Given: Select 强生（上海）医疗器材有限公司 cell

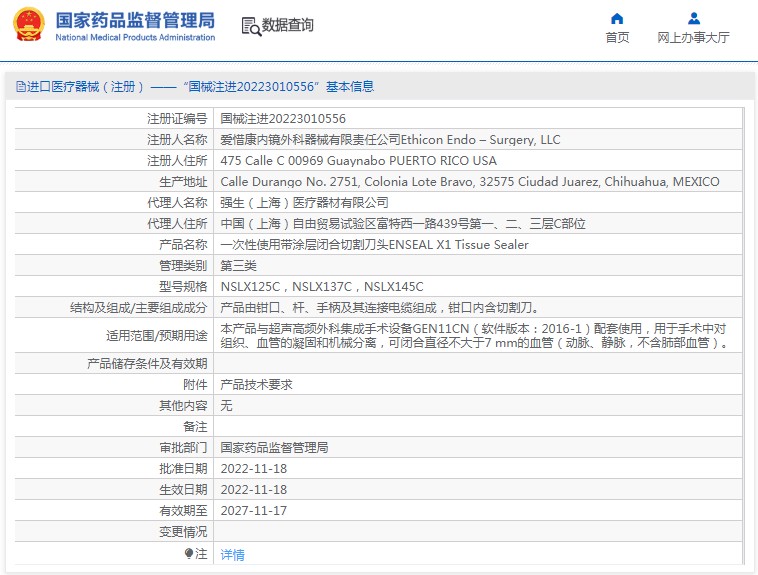Looking at the screenshot, I should point(305,203).
